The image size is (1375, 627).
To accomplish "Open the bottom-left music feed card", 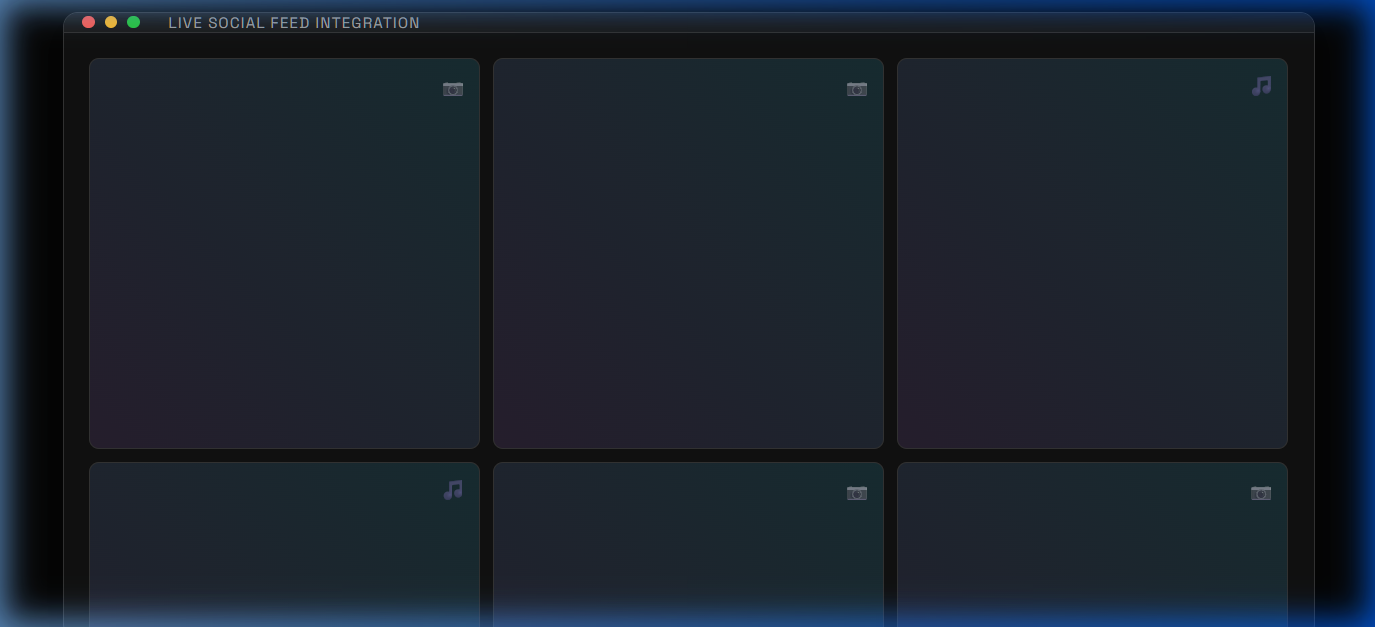I will click(284, 544).
